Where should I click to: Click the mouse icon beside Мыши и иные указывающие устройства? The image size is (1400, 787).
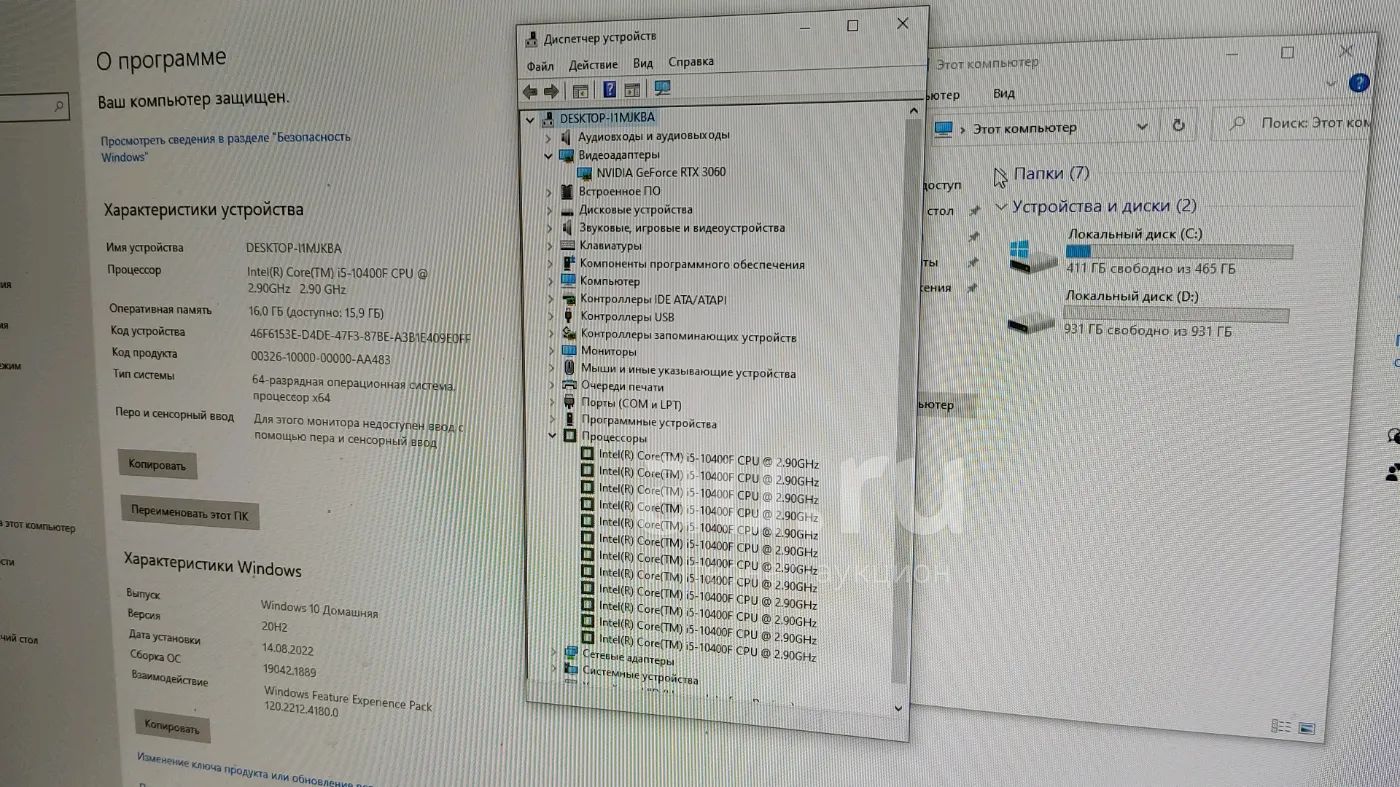[569, 369]
